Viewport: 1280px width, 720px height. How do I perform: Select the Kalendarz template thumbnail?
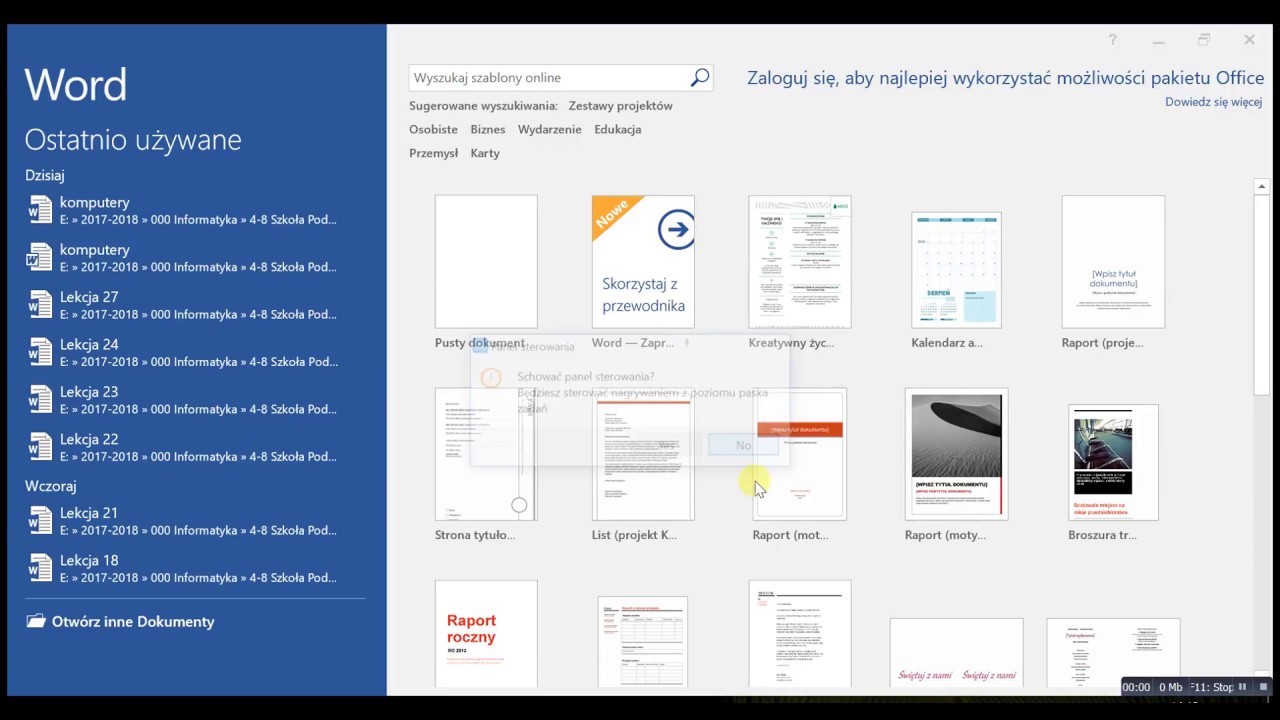956,270
